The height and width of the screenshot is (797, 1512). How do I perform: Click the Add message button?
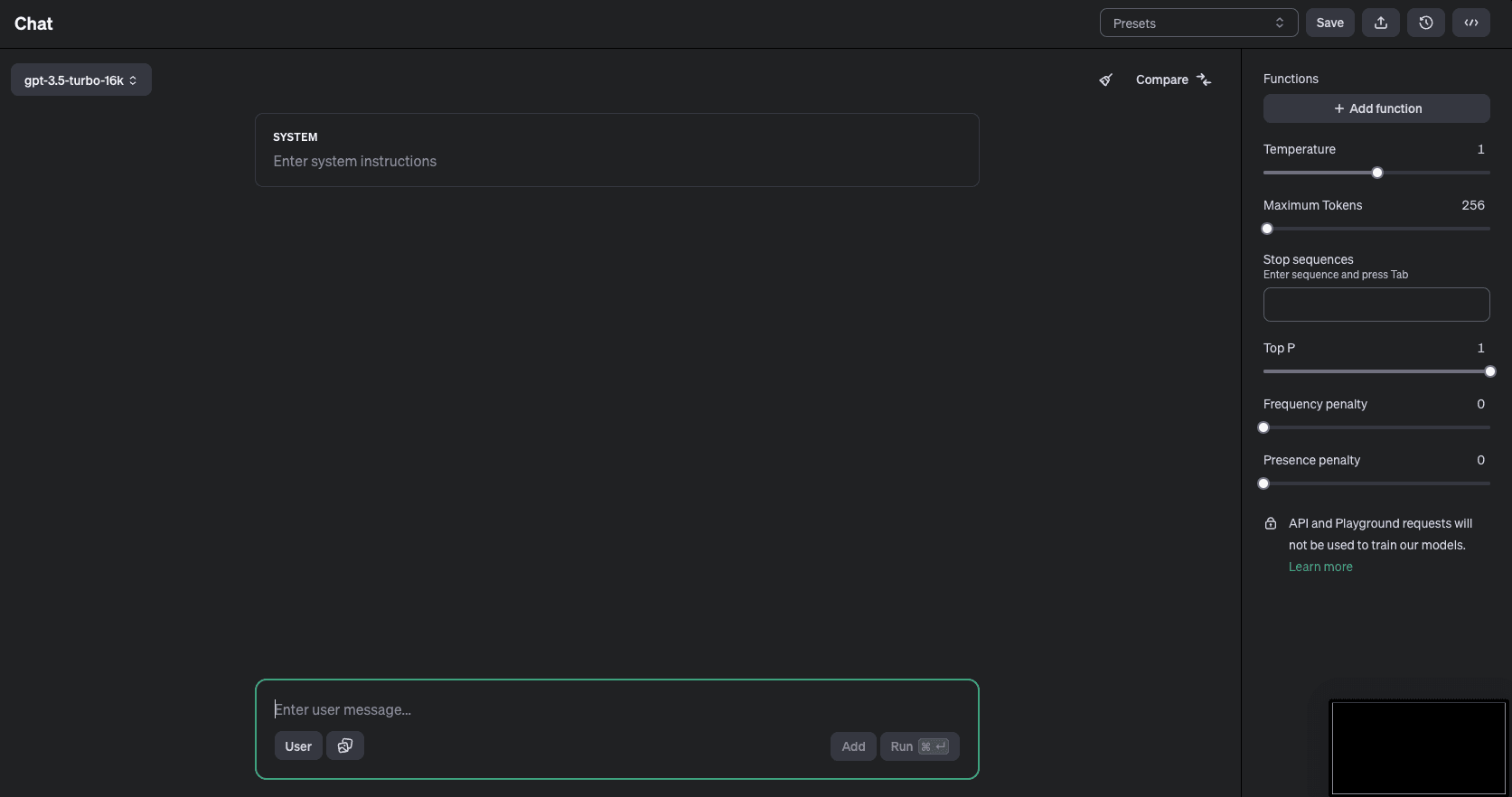click(853, 746)
